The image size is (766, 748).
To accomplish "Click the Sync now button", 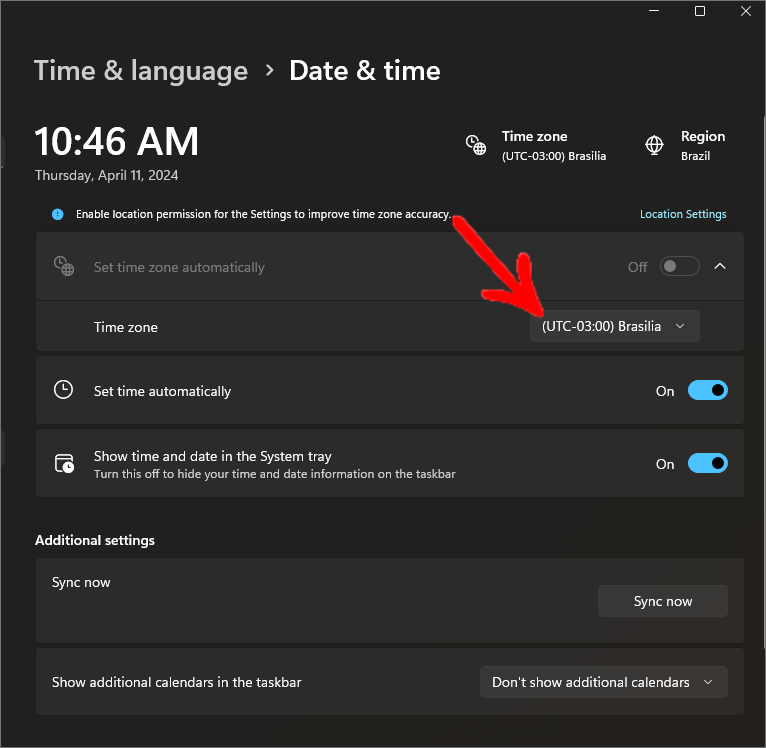I will tap(662, 601).
